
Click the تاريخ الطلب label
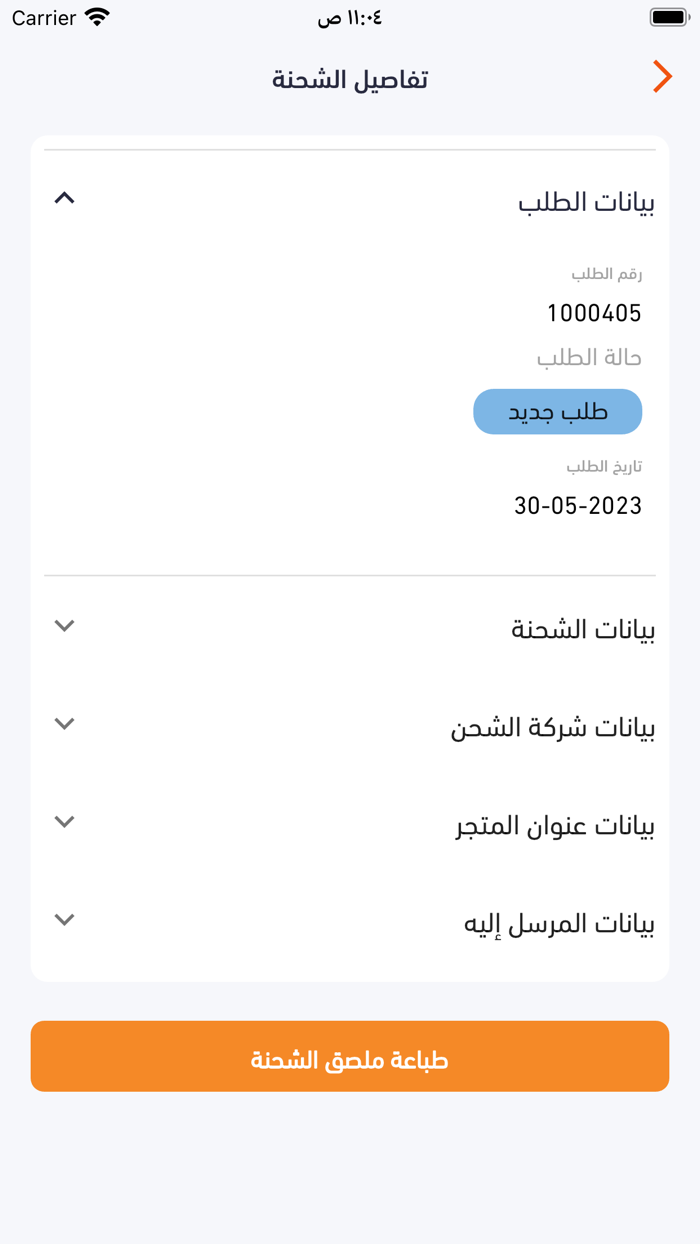pos(601,465)
